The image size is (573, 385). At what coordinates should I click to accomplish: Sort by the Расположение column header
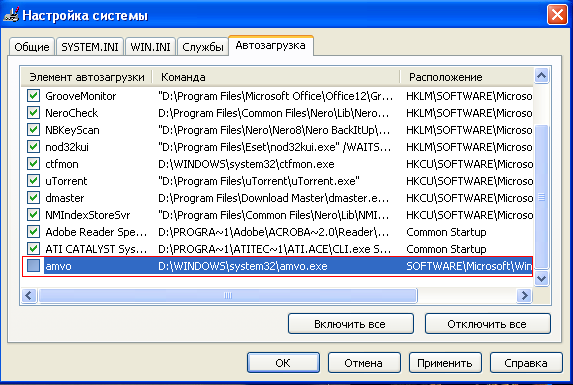(x=467, y=77)
